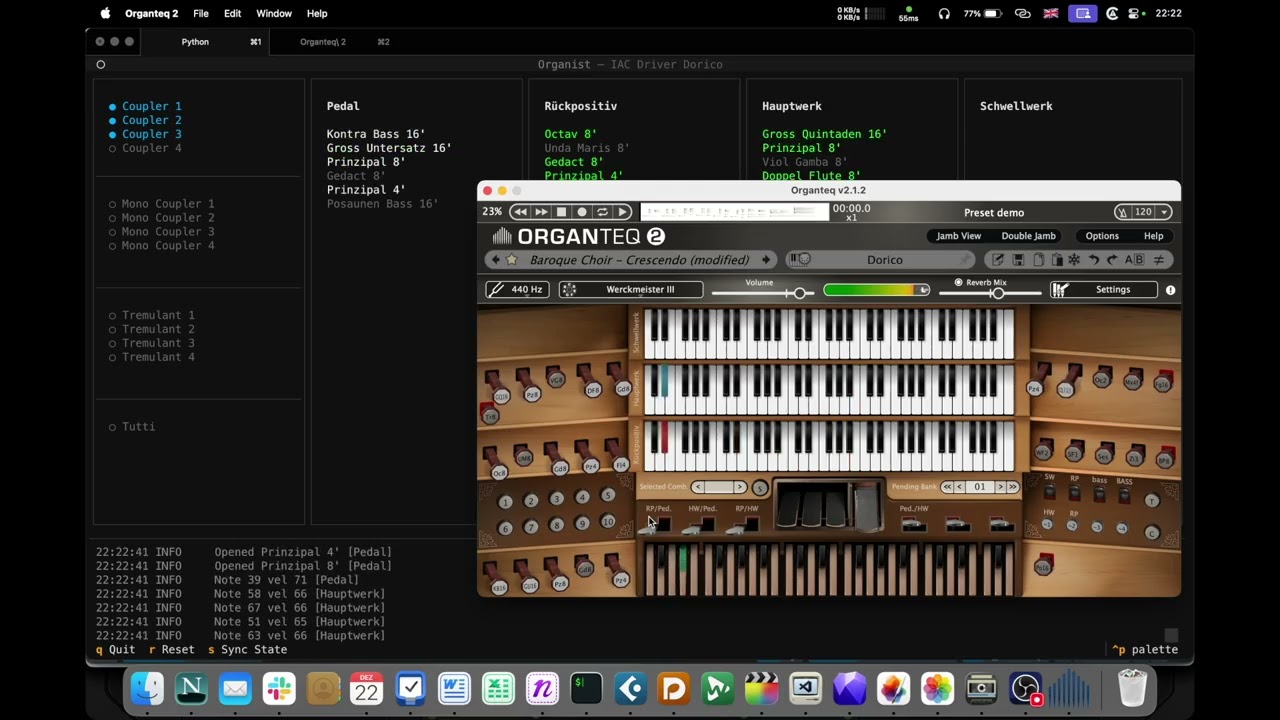Play the Organteq preset demo
The width and height of the screenshot is (1280, 720).
622,212
